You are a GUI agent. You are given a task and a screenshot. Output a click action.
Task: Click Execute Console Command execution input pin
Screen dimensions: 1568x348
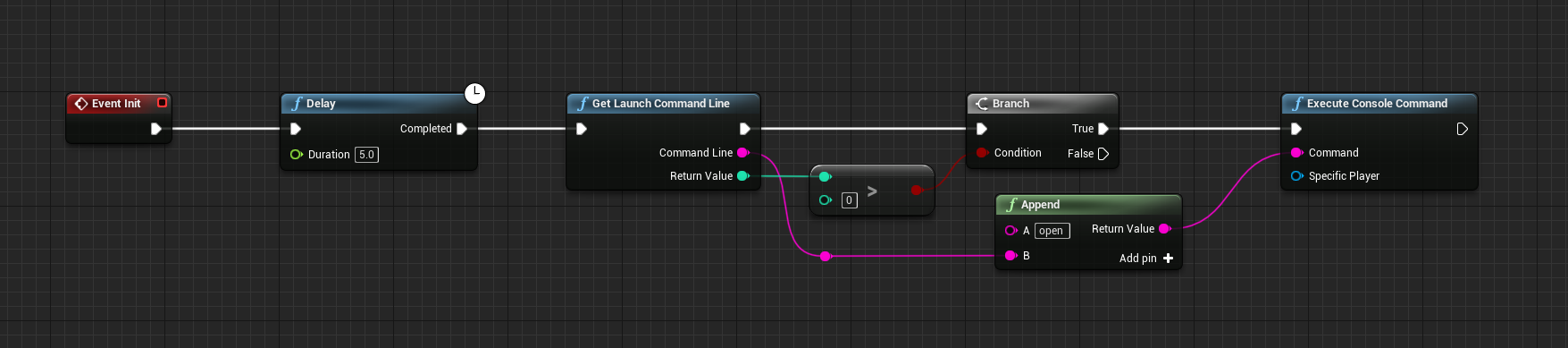point(1296,129)
